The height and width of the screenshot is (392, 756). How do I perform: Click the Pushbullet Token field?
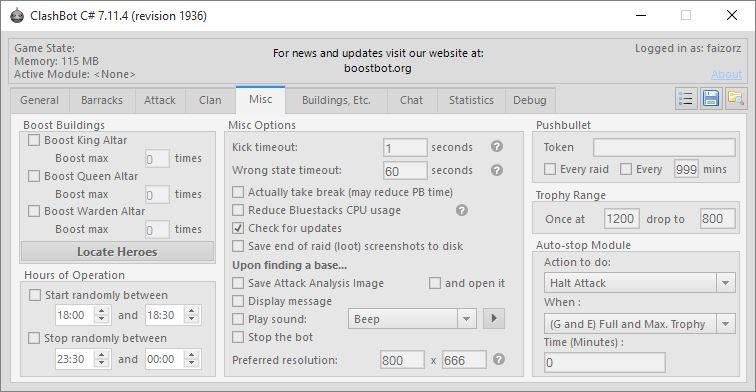[664, 148]
